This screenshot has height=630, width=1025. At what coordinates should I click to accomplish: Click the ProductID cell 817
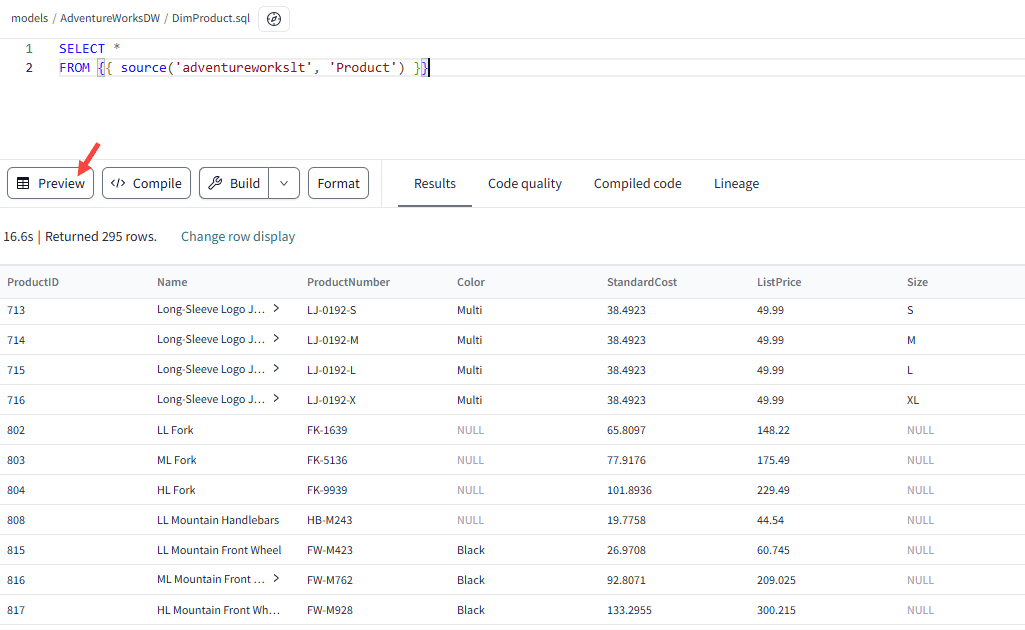(x=16, y=611)
